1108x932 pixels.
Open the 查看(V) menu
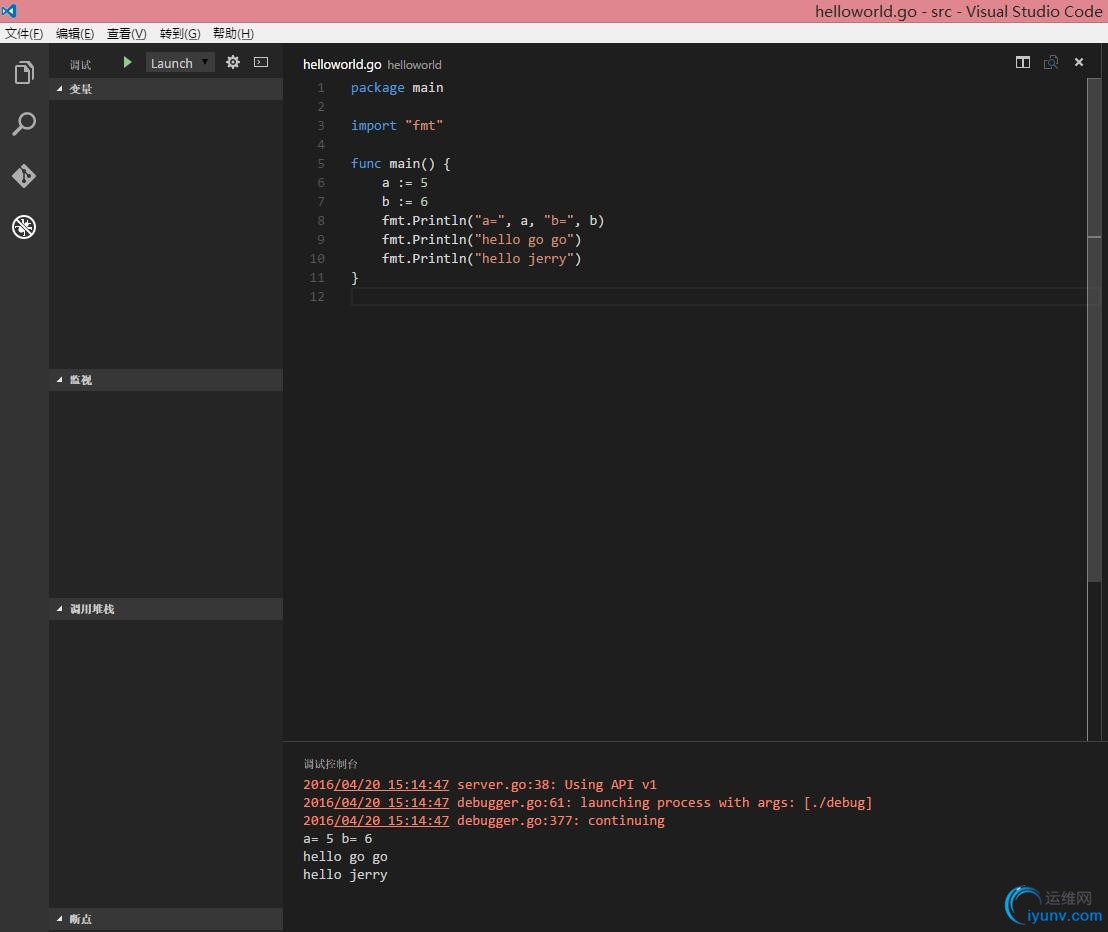(x=126, y=33)
